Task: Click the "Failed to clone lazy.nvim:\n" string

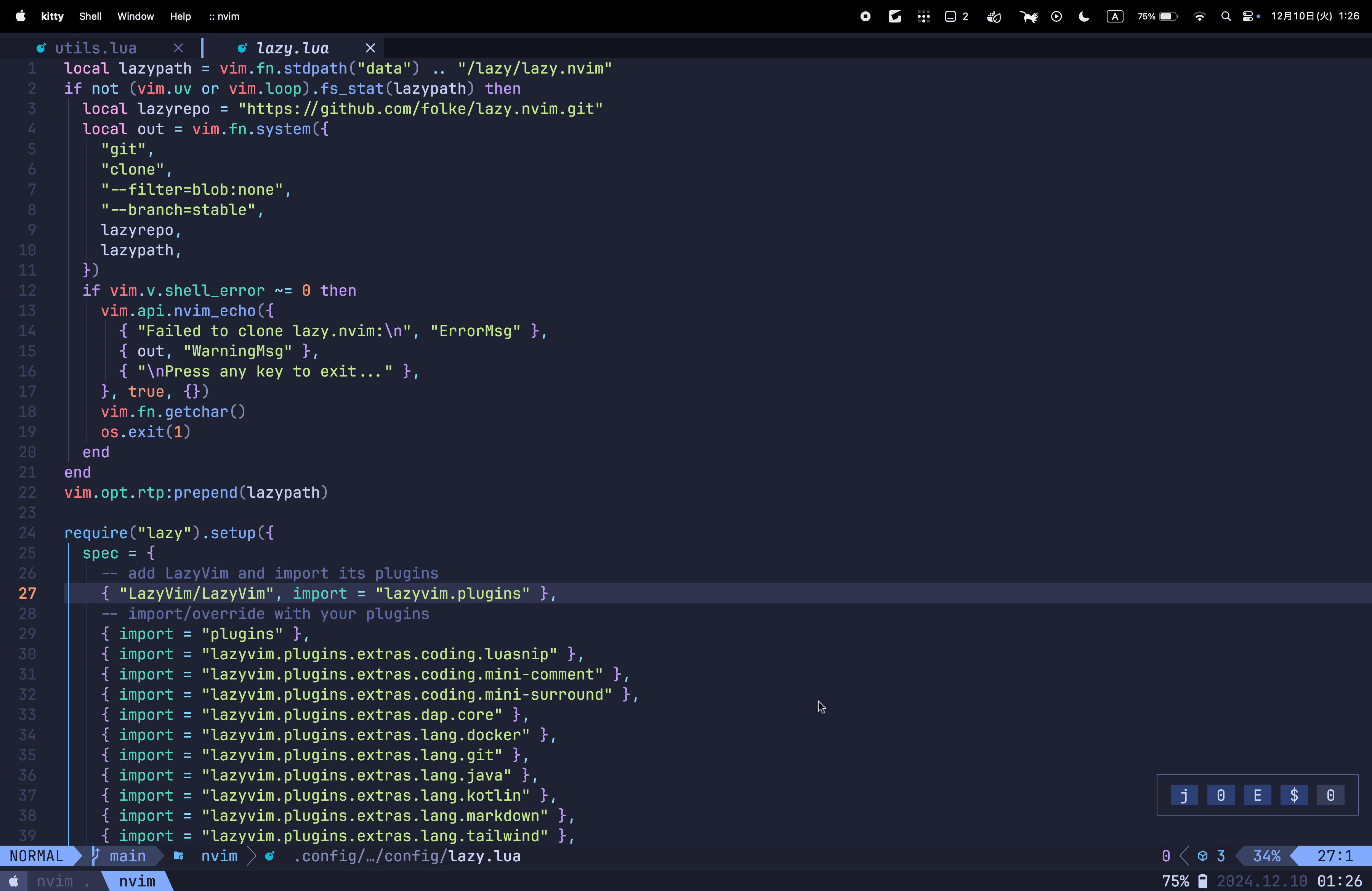Action: click(274, 331)
